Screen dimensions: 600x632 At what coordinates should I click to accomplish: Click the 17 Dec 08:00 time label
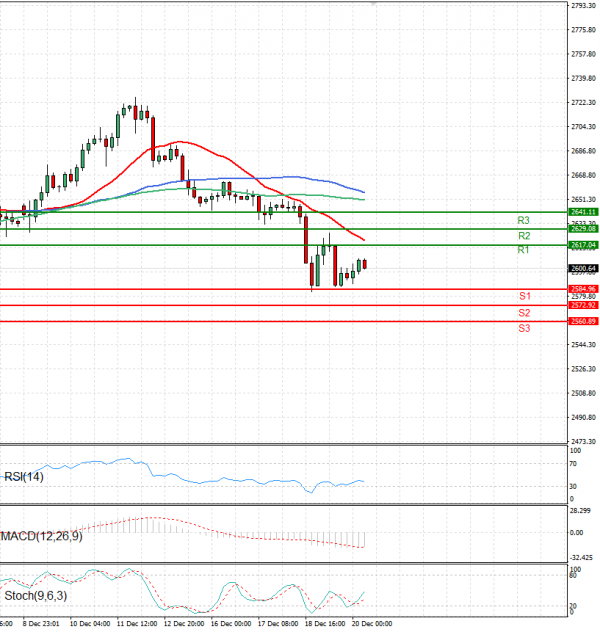[x=278, y=624]
